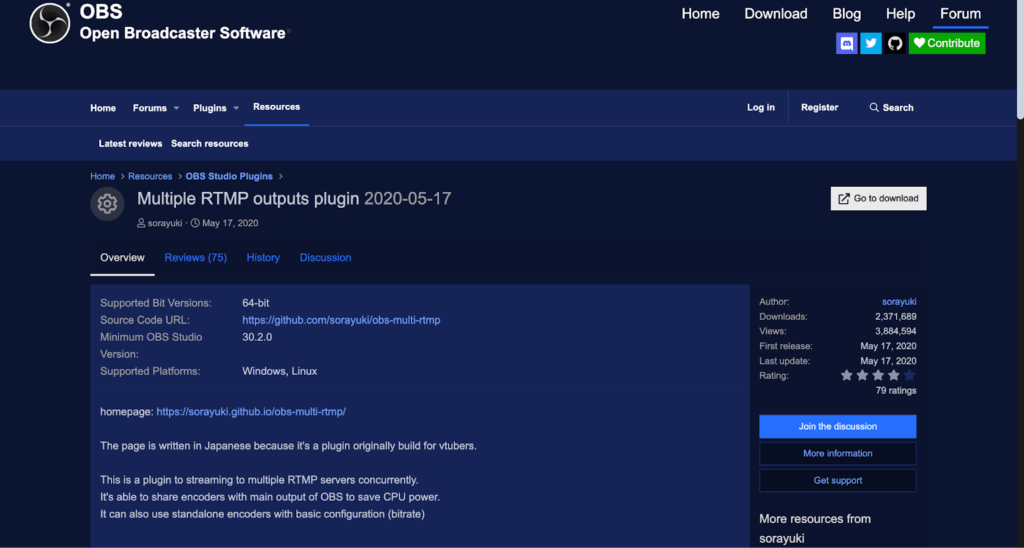
Task: Open the sorayuki.github.io homepage link
Action: click(250, 411)
